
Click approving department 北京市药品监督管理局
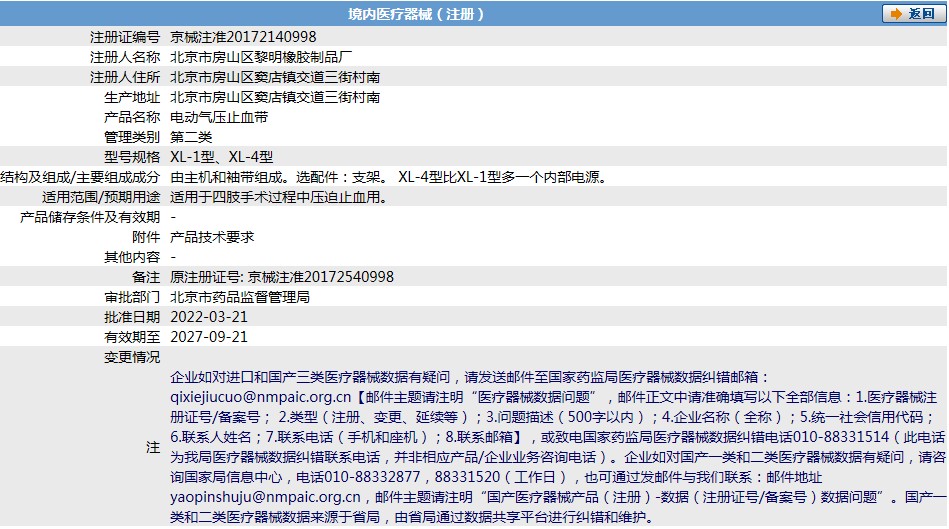[x=240, y=297]
